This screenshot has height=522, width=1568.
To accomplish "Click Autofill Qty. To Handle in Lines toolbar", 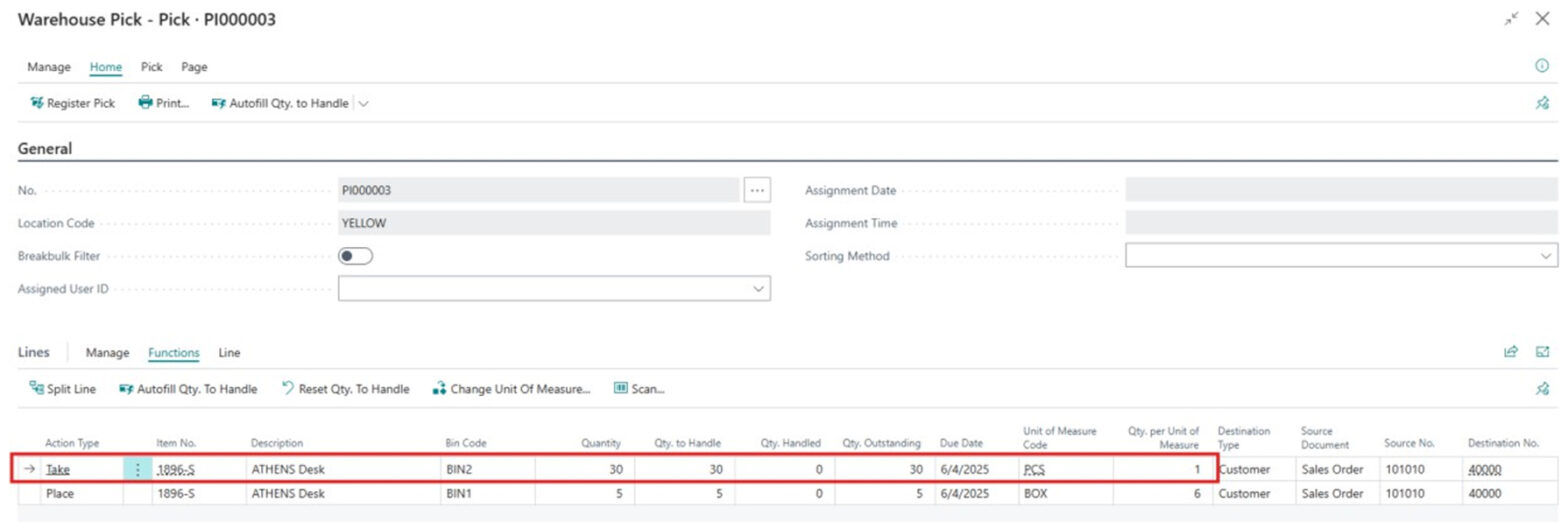I will point(188,389).
